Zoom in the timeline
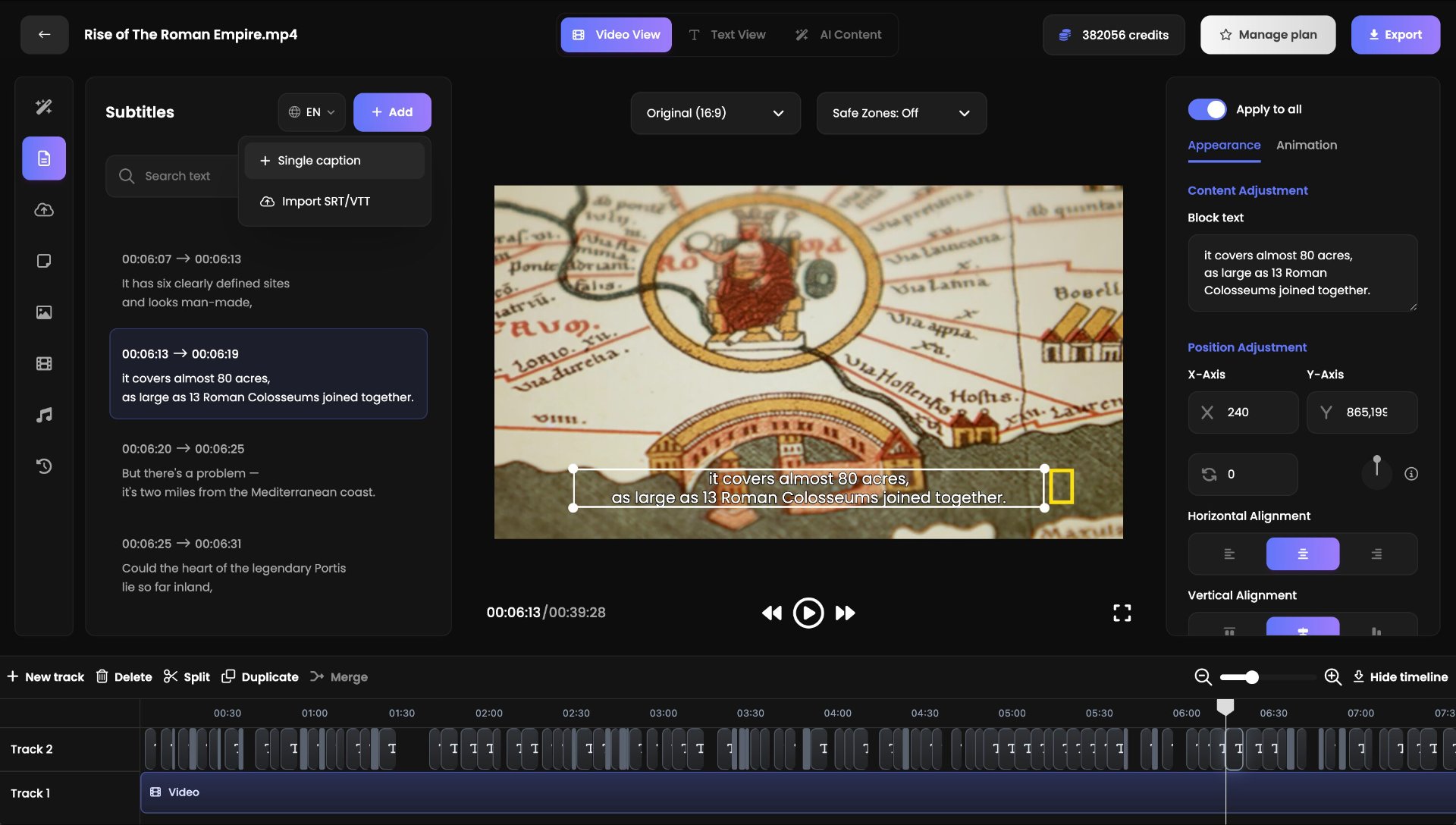The image size is (1456, 825). (1333, 677)
